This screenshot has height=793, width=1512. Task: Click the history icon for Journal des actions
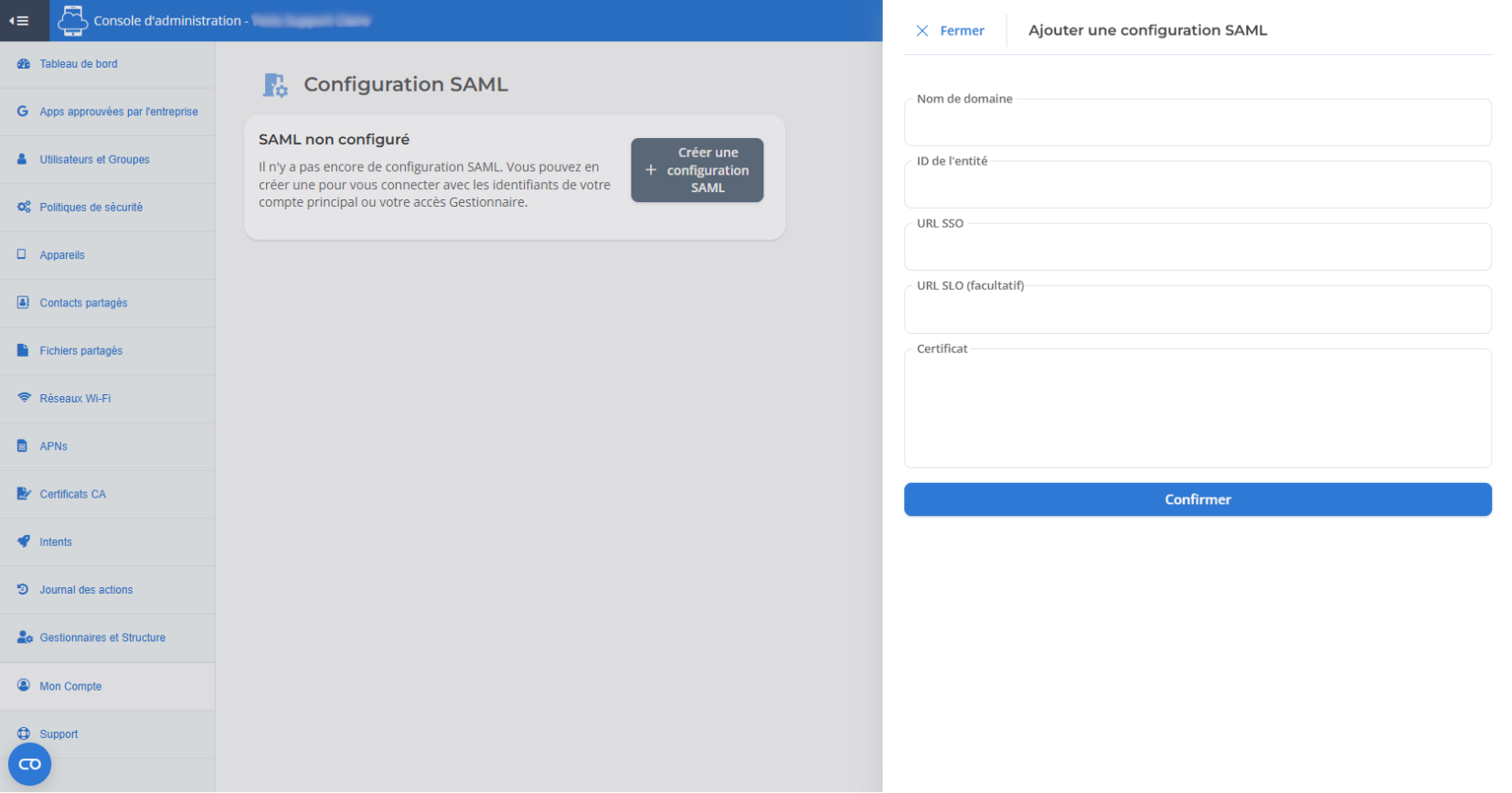pyautogui.click(x=24, y=590)
